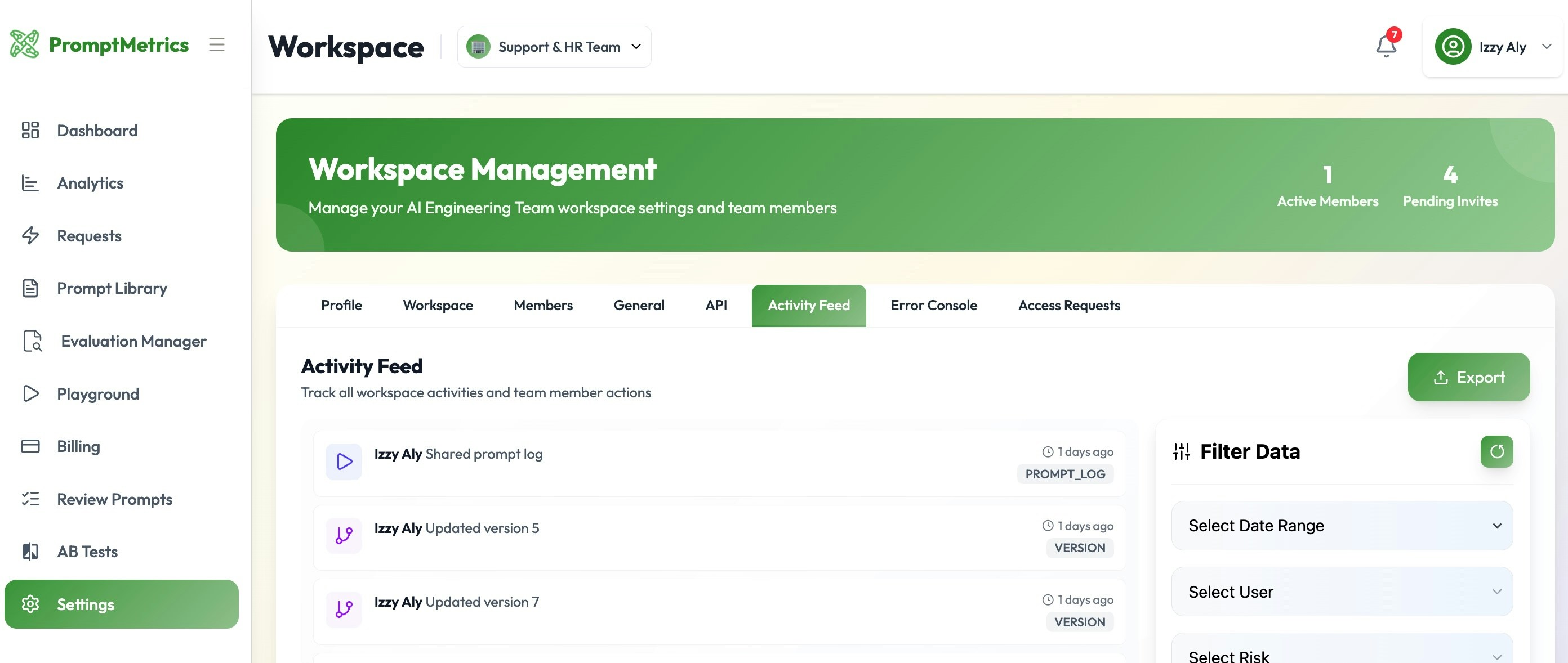The width and height of the screenshot is (1568, 663).
Task: Click the branch icon for Updated version 5
Action: tap(344, 535)
